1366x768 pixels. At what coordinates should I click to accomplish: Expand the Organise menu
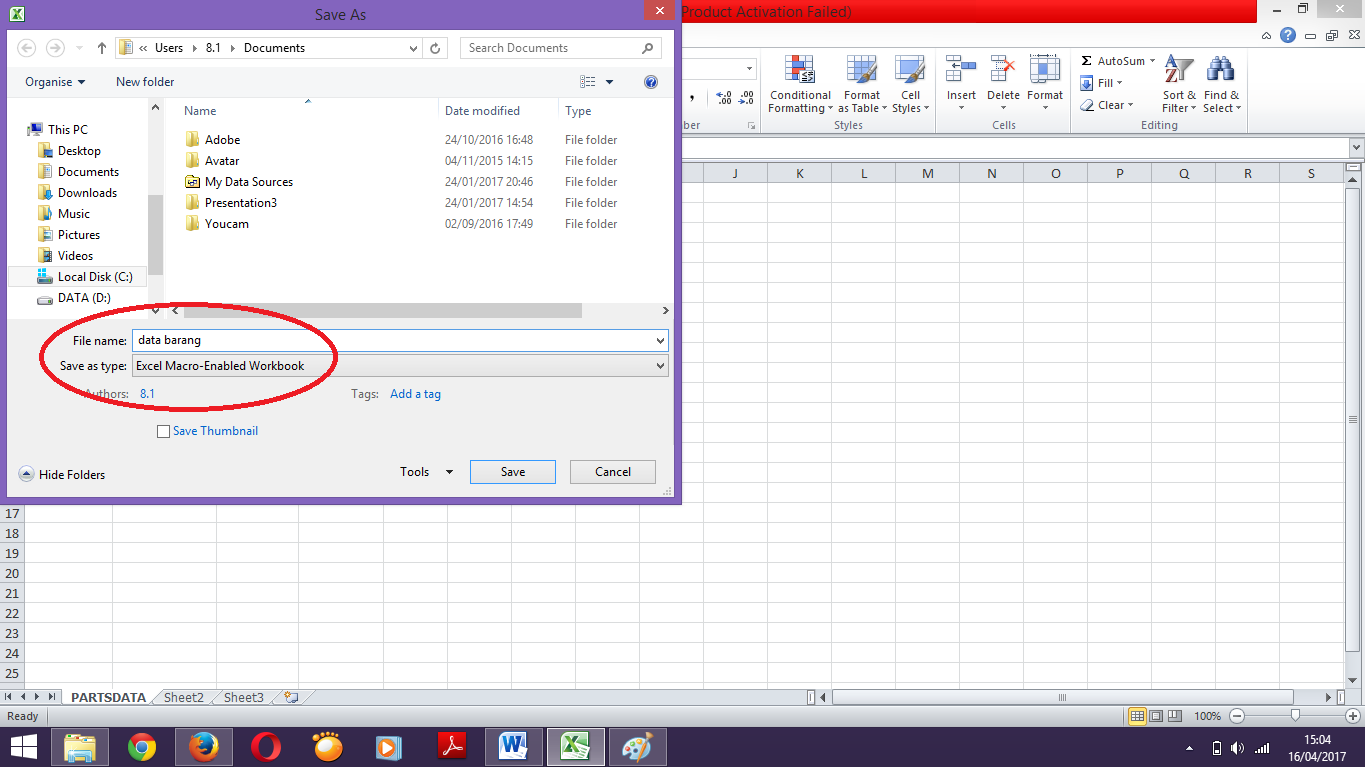(x=54, y=81)
